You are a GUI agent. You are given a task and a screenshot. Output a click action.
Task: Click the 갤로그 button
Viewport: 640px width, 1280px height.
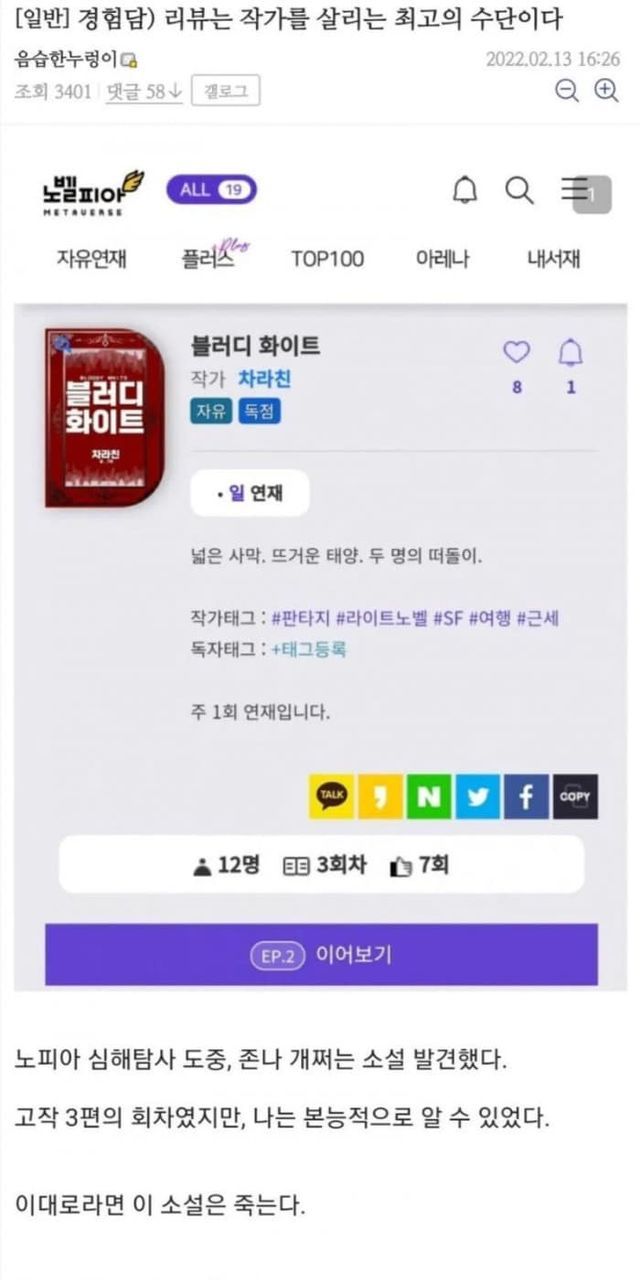pos(225,91)
